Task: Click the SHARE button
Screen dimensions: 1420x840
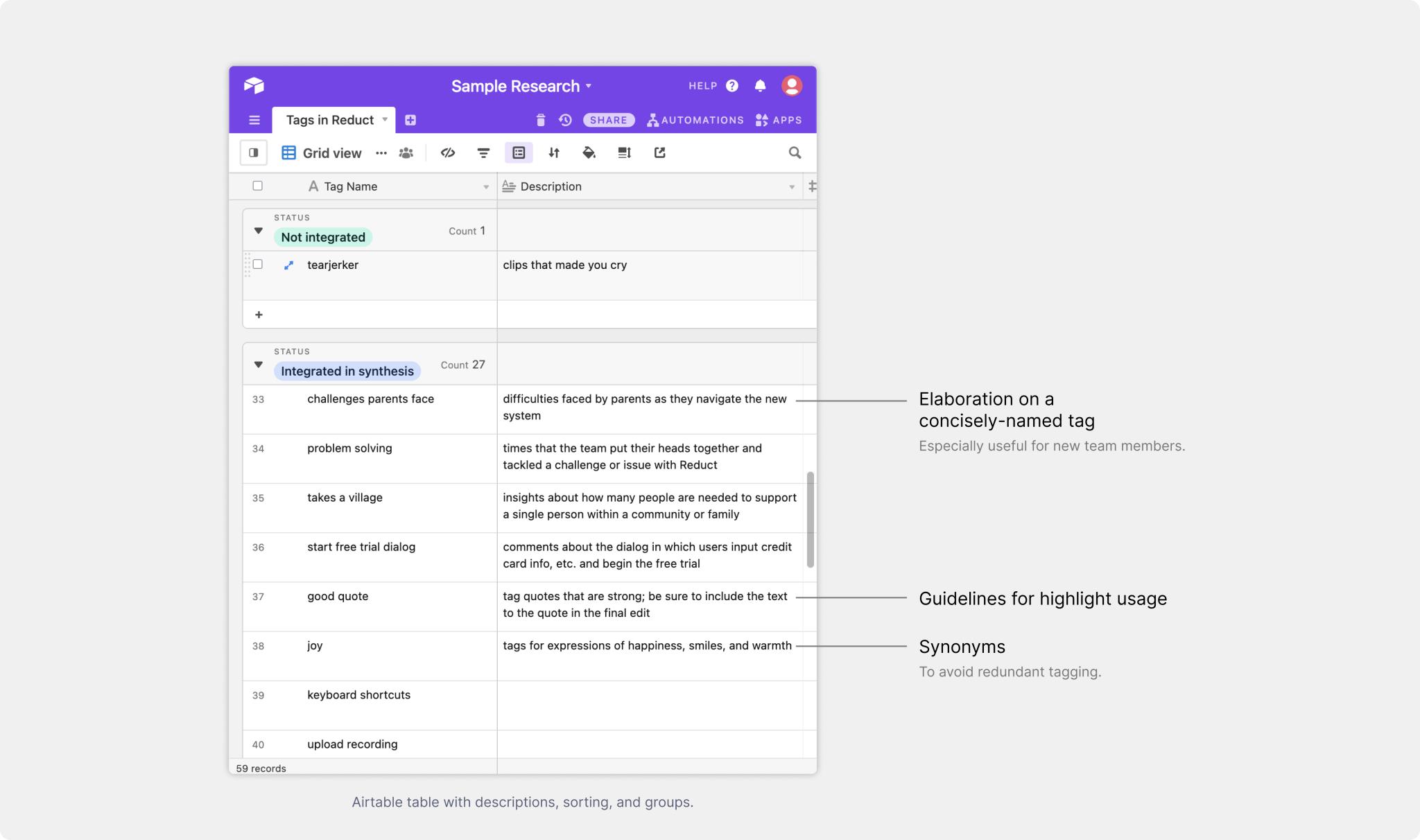Action: (x=609, y=120)
